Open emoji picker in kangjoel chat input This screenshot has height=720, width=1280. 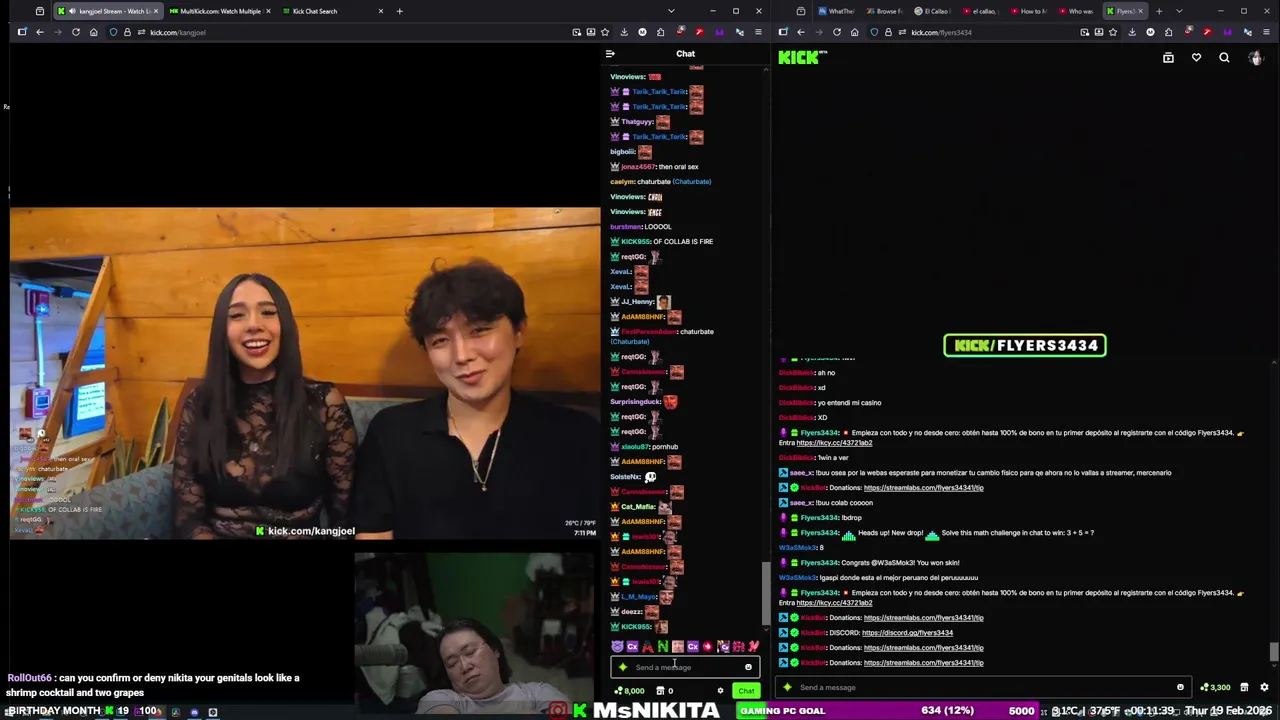tap(748, 667)
